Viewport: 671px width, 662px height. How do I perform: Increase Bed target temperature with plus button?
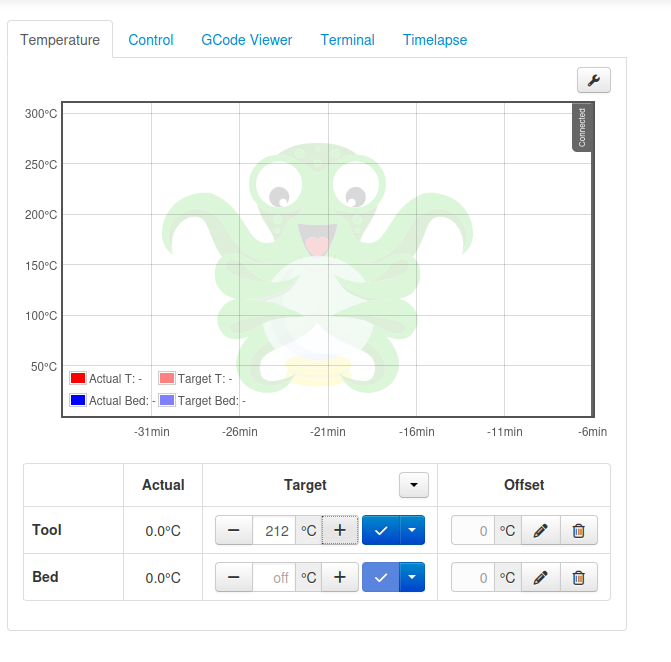340,577
